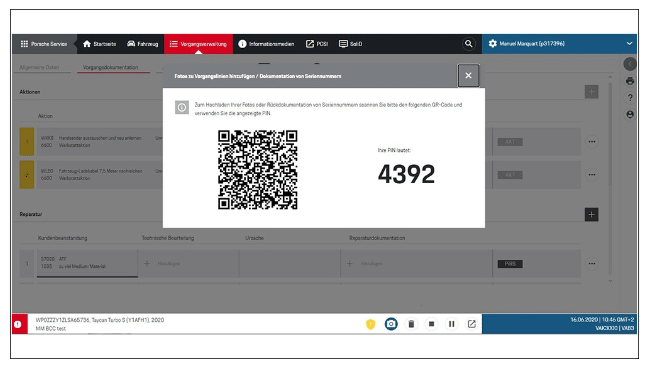Open the Fahrzeug menu
The height and width of the screenshot is (368, 649).
coord(142,44)
